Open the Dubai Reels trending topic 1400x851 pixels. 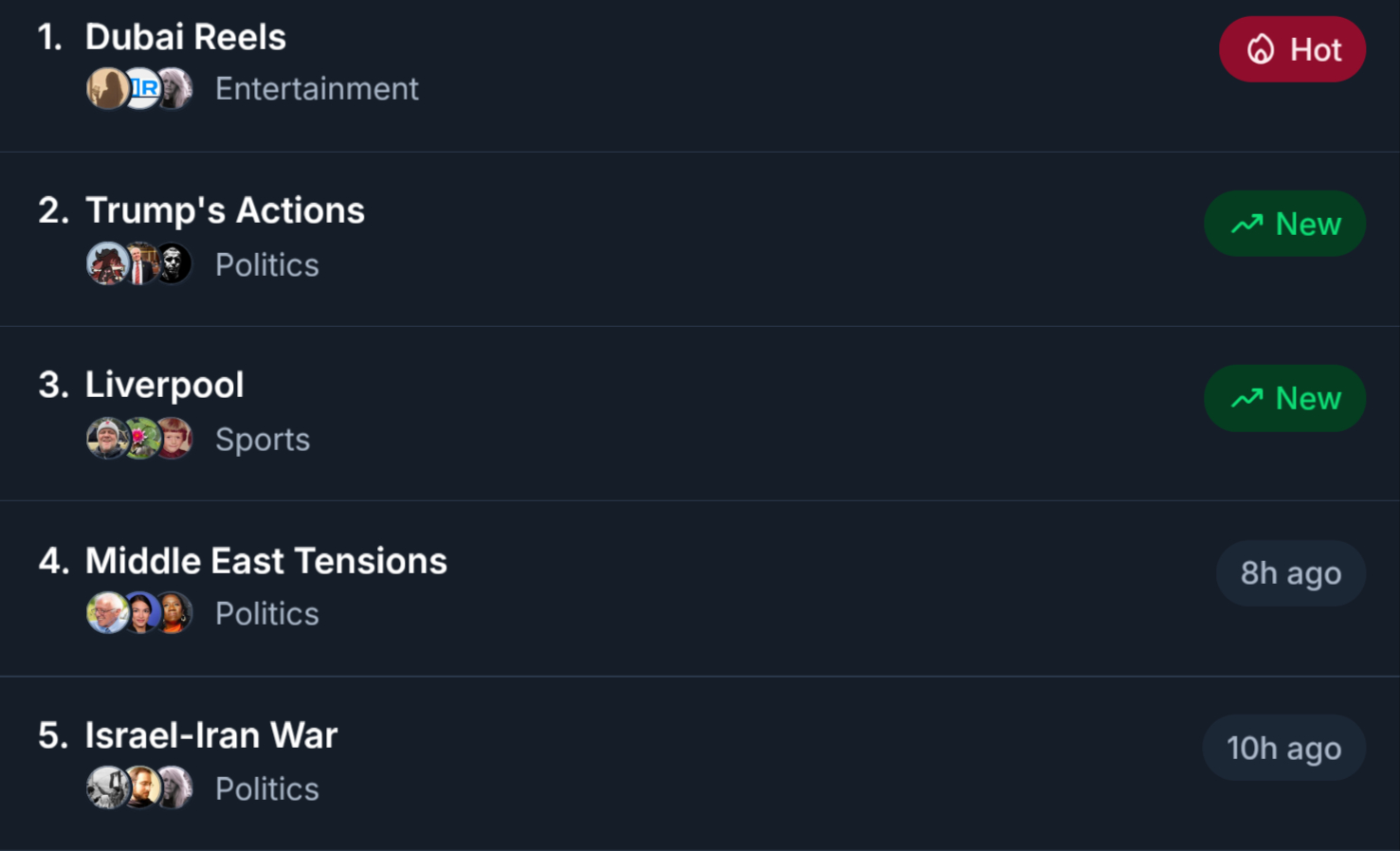(x=186, y=38)
